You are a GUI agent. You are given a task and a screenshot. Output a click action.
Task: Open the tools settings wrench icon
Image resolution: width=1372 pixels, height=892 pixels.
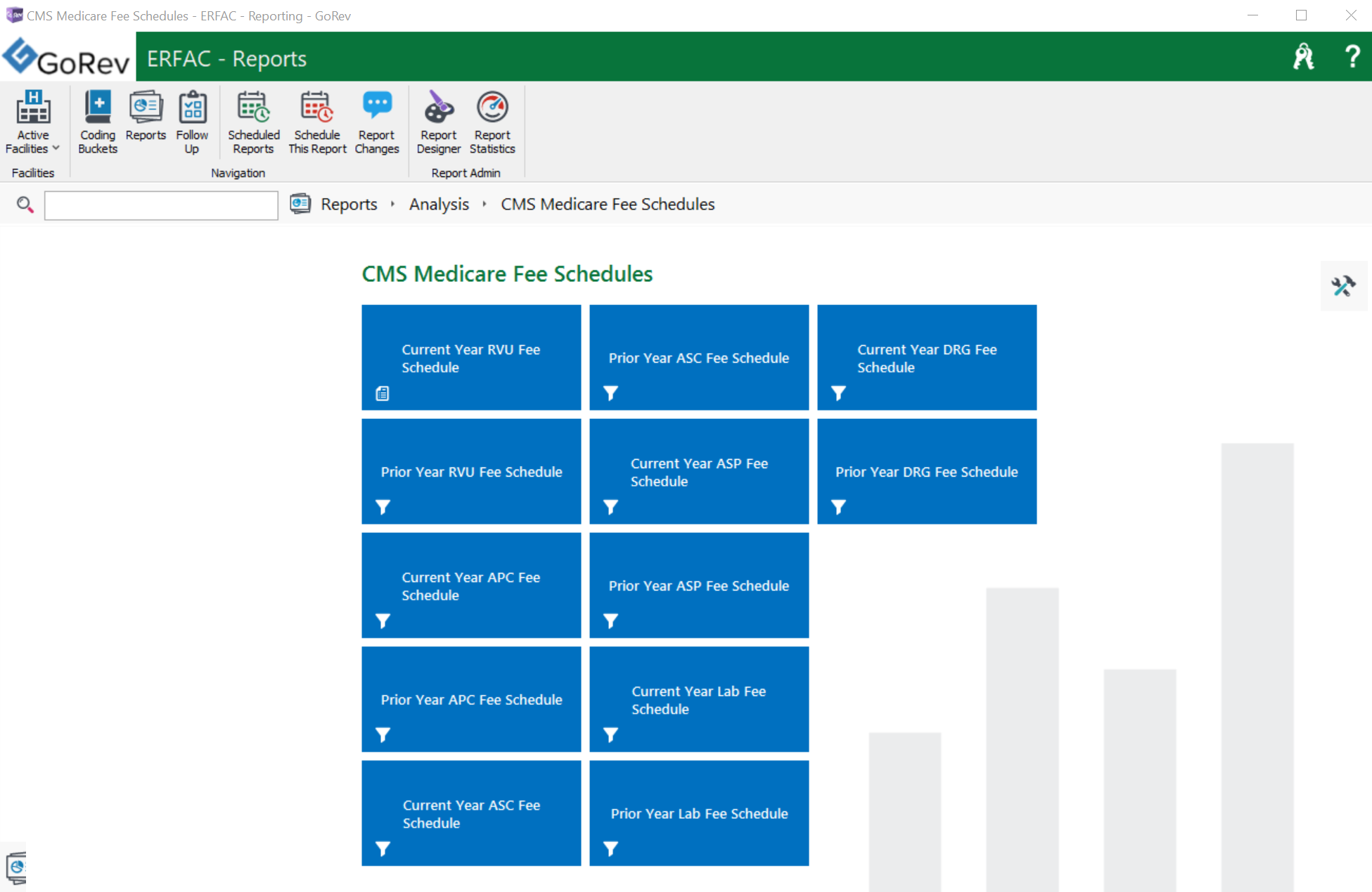pos(1343,286)
